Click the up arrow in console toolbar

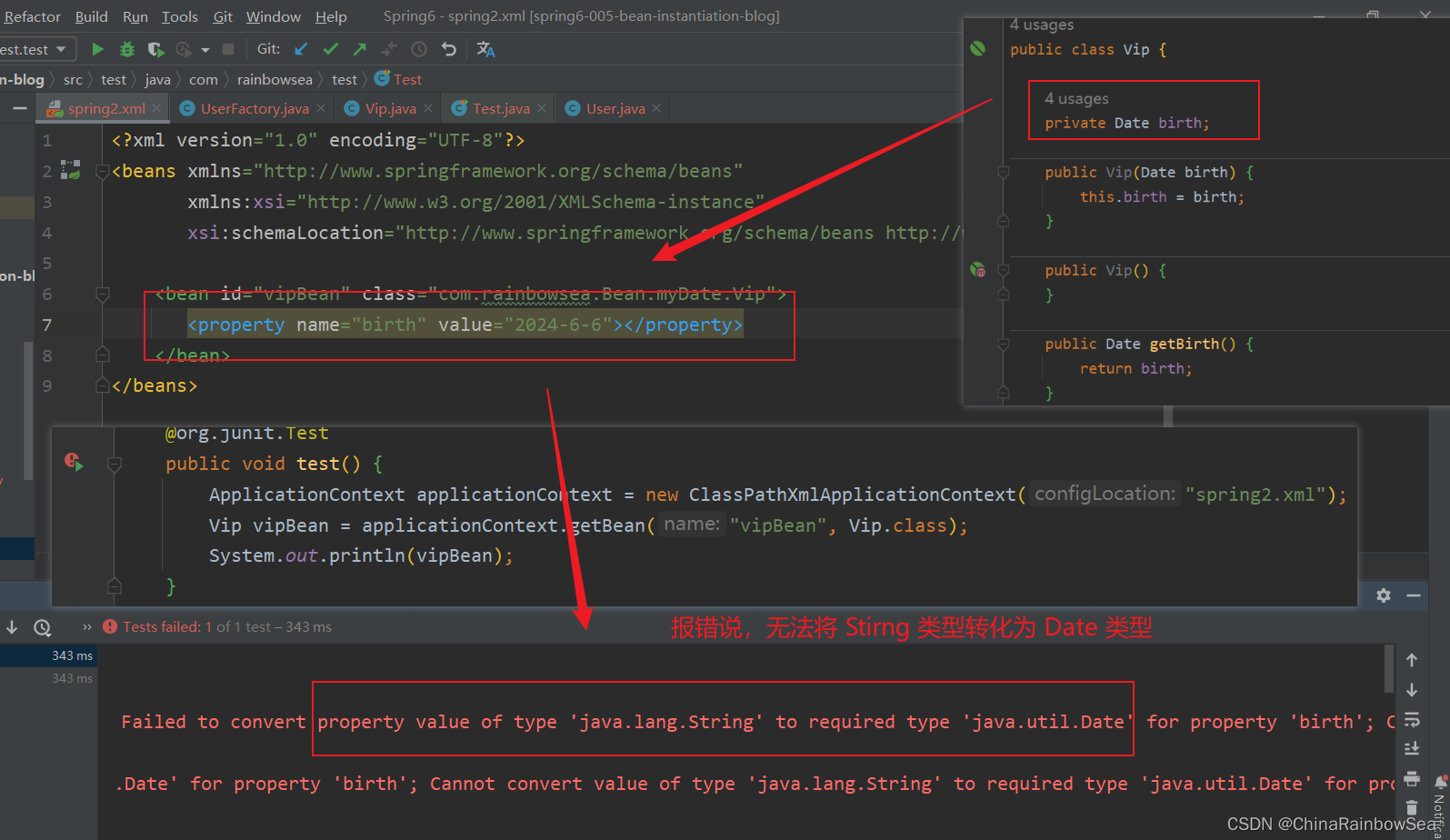[x=1412, y=660]
